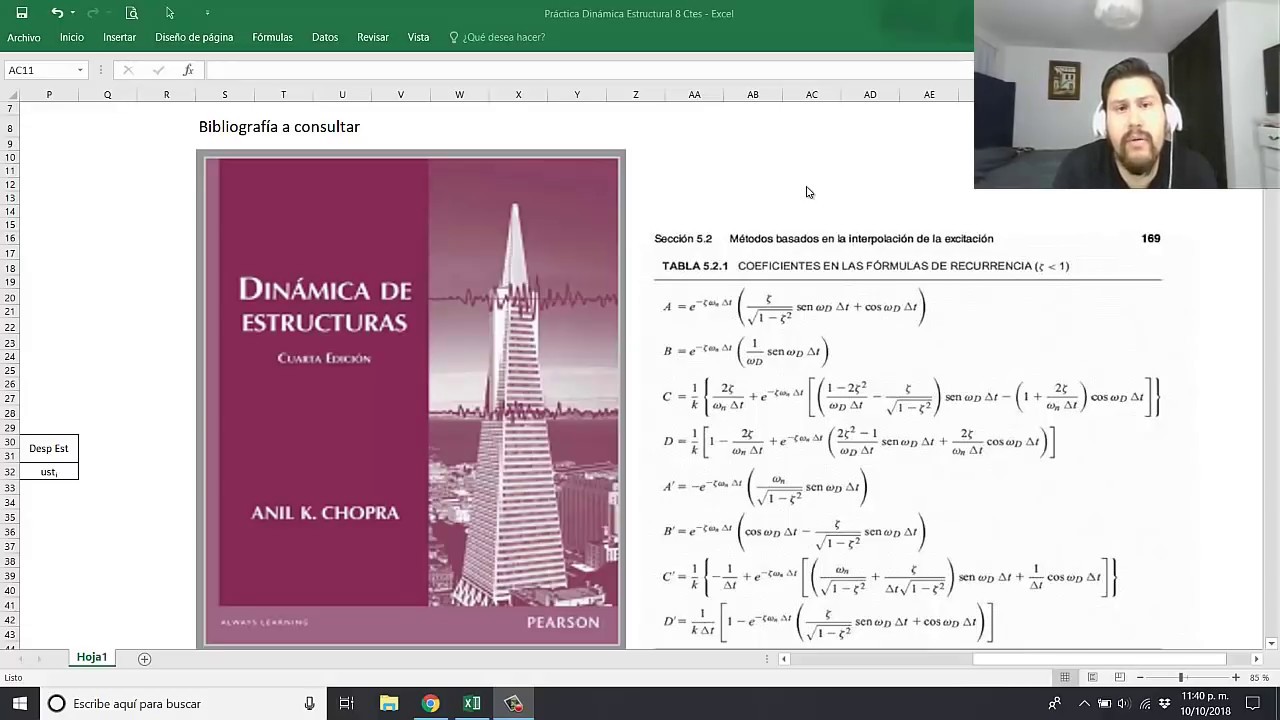Image resolution: width=1280 pixels, height=720 pixels.
Task: Open the Diseño de página tab
Action: tap(194, 37)
